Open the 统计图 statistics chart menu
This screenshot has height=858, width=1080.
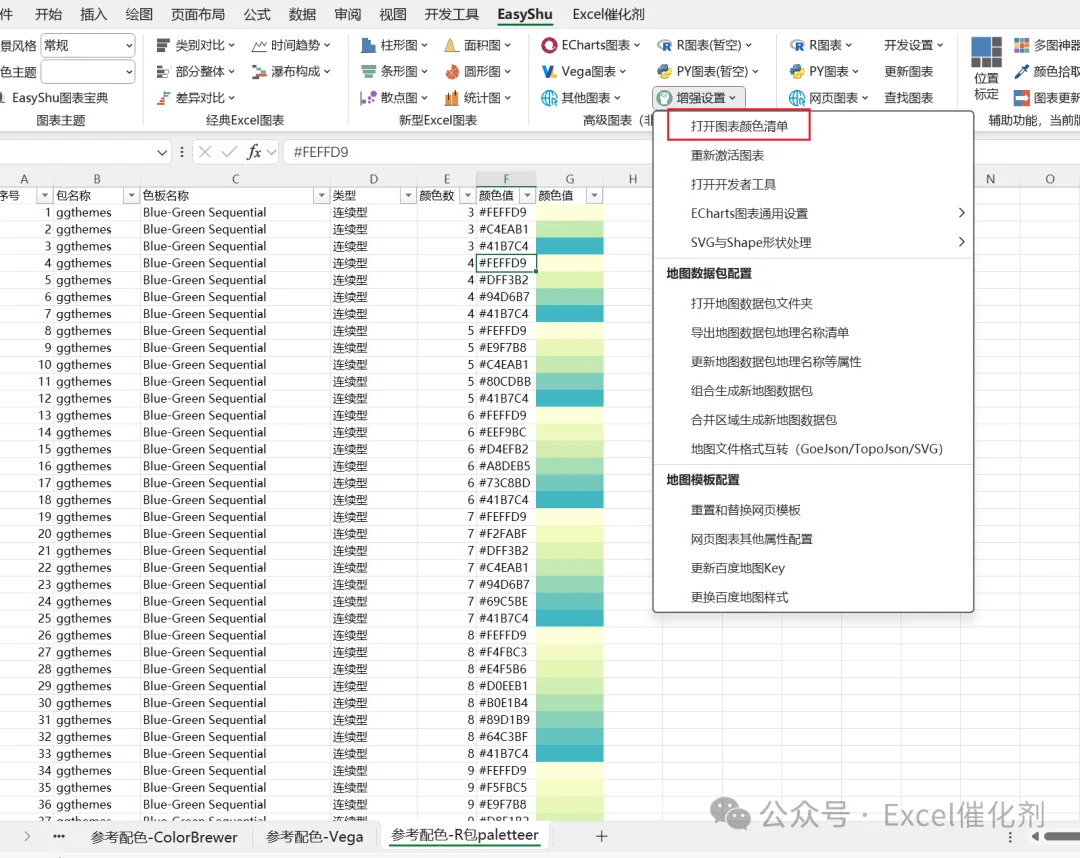pyautogui.click(x=479, y=98)
